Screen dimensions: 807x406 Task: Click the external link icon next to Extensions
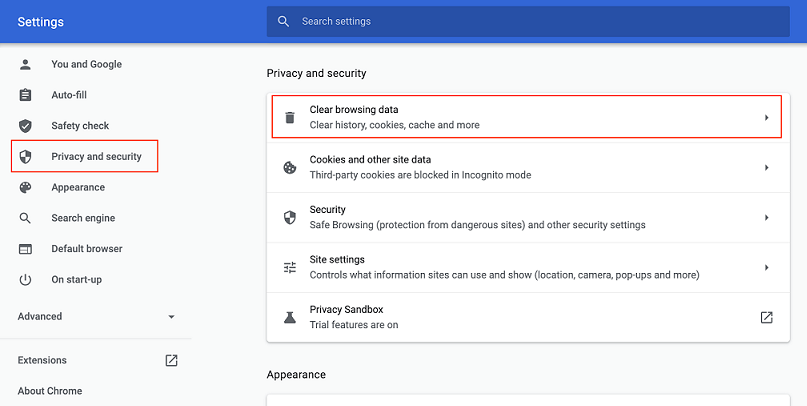171,360
